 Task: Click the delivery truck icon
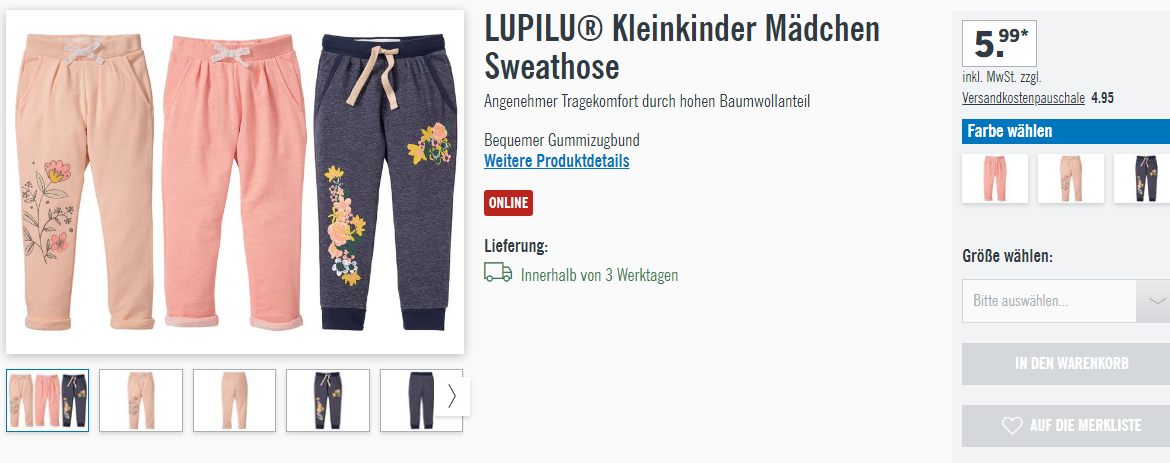[498, 273]
